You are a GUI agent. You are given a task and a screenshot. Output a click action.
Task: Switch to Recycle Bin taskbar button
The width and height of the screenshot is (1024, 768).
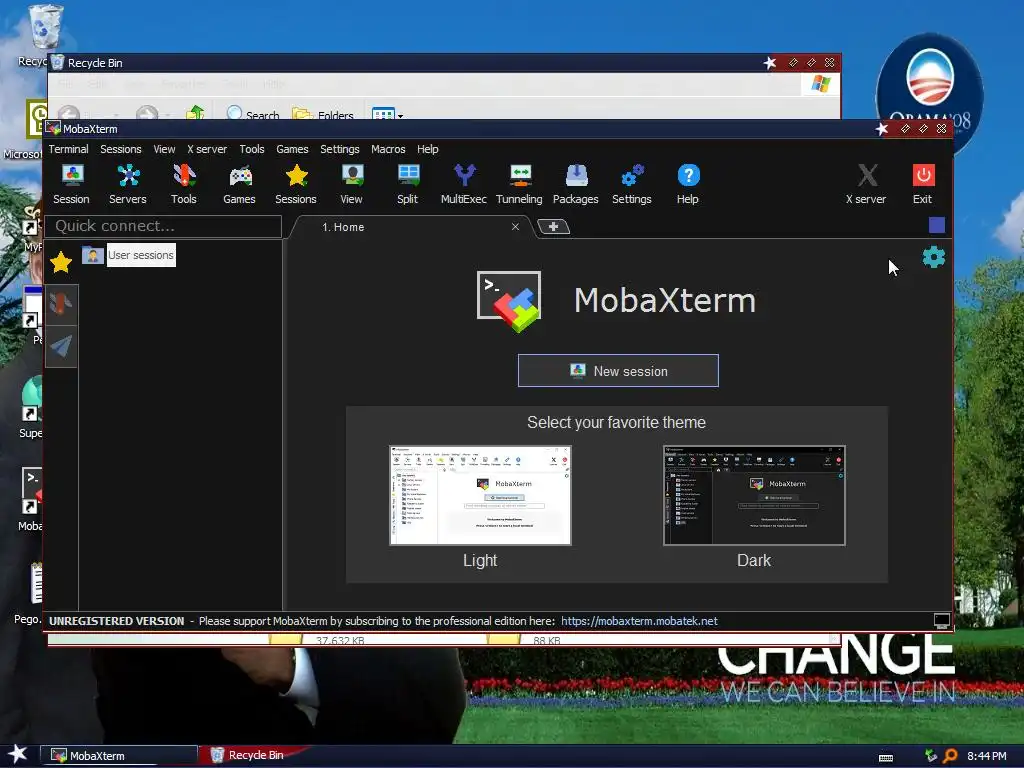coord(255,755)
